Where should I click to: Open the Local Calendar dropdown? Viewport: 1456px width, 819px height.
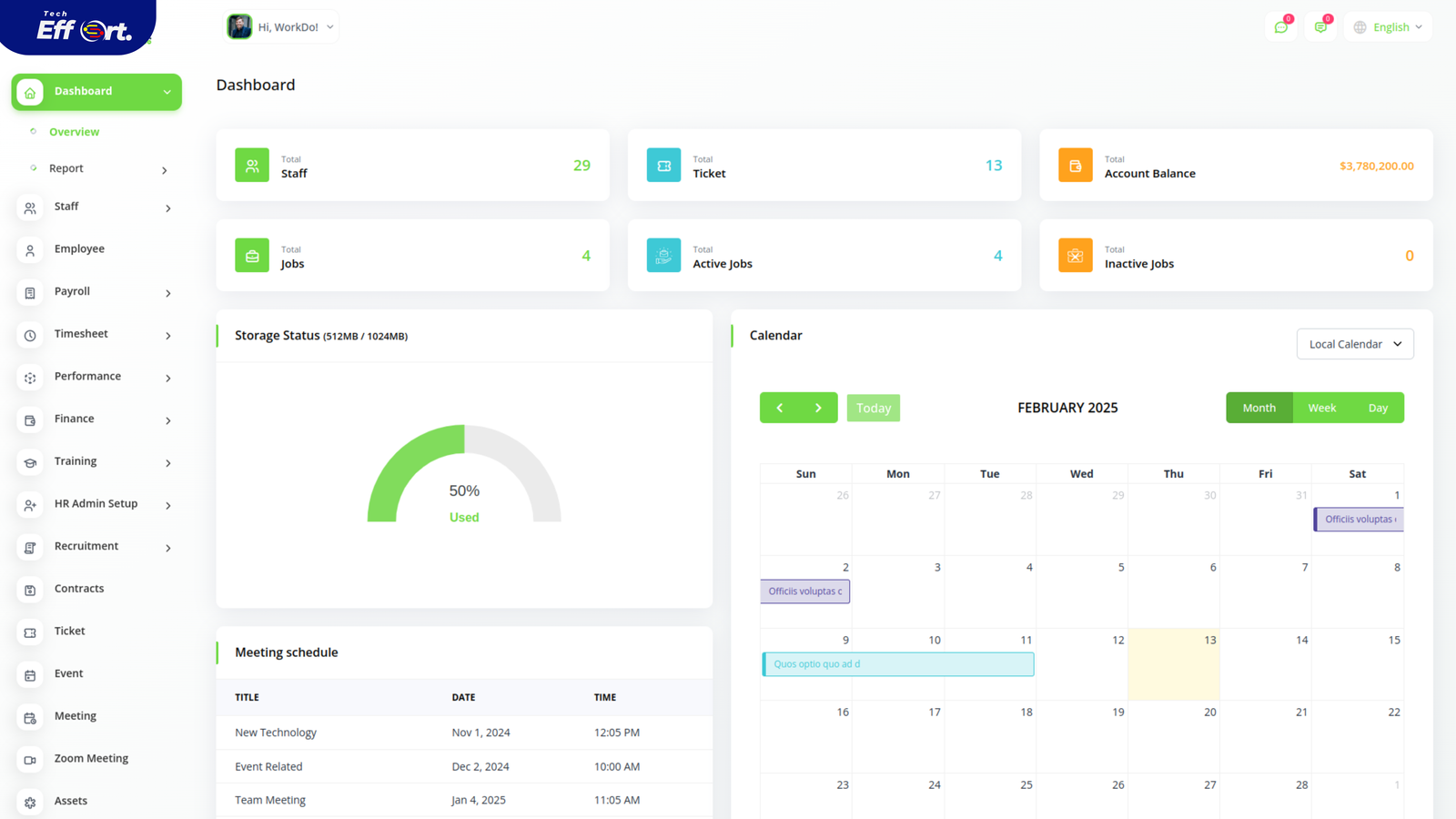pyautogui.click(x=1354, y=344)
